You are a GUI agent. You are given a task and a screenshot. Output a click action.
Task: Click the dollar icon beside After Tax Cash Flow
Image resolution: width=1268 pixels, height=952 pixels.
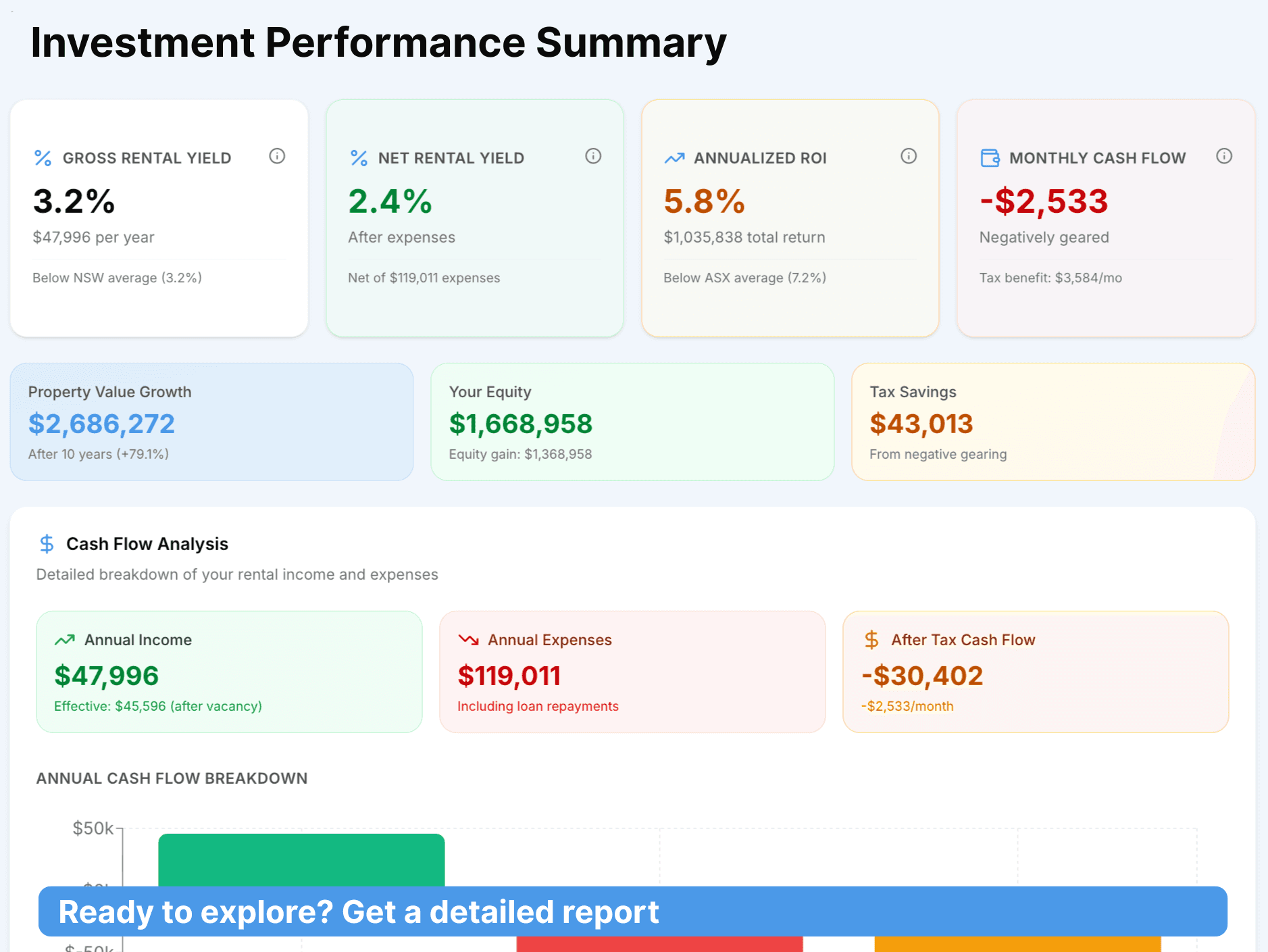[x=871, y=640]
